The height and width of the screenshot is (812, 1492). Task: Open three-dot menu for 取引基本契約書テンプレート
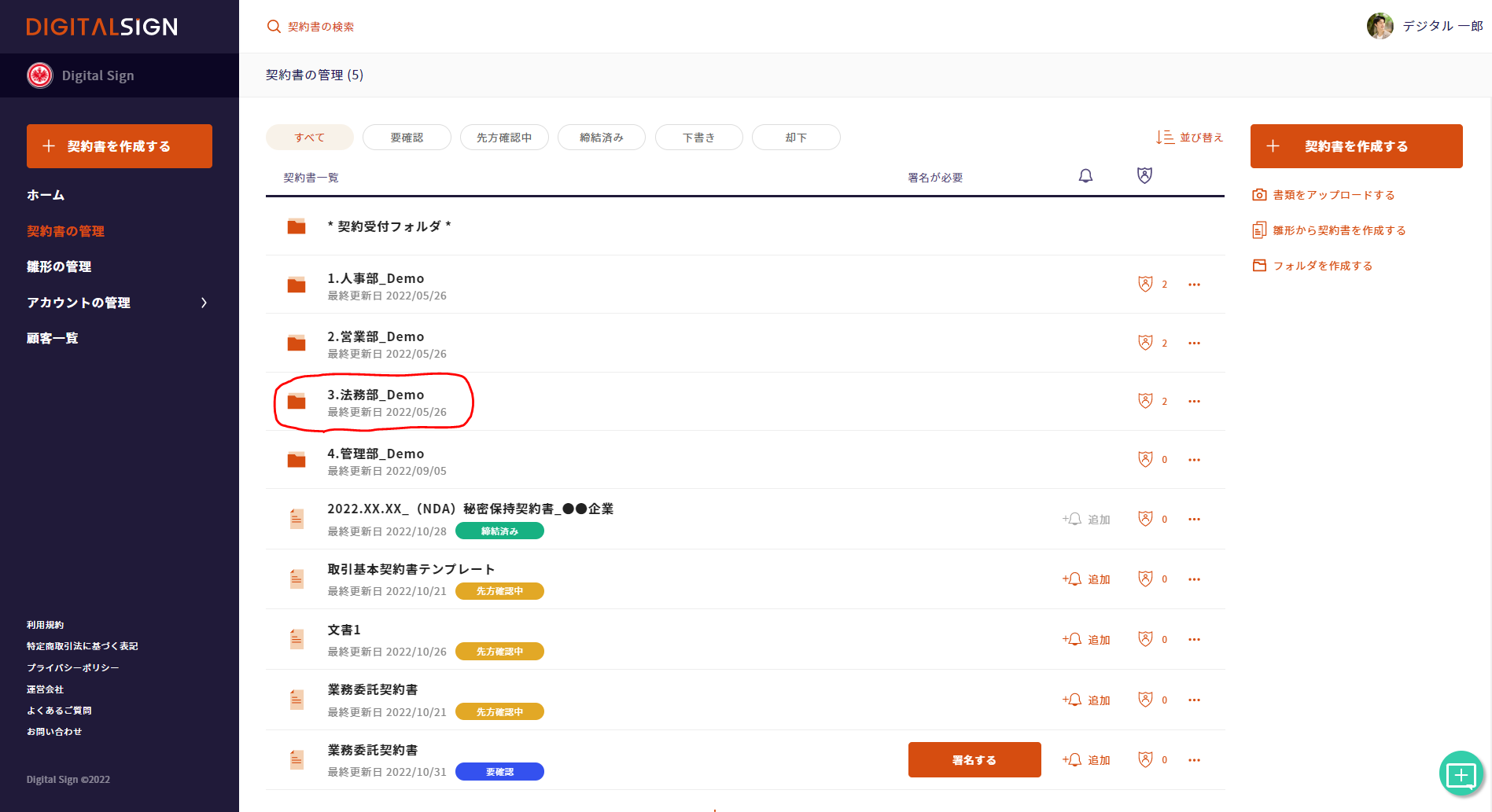click(x=1194, y=579)
